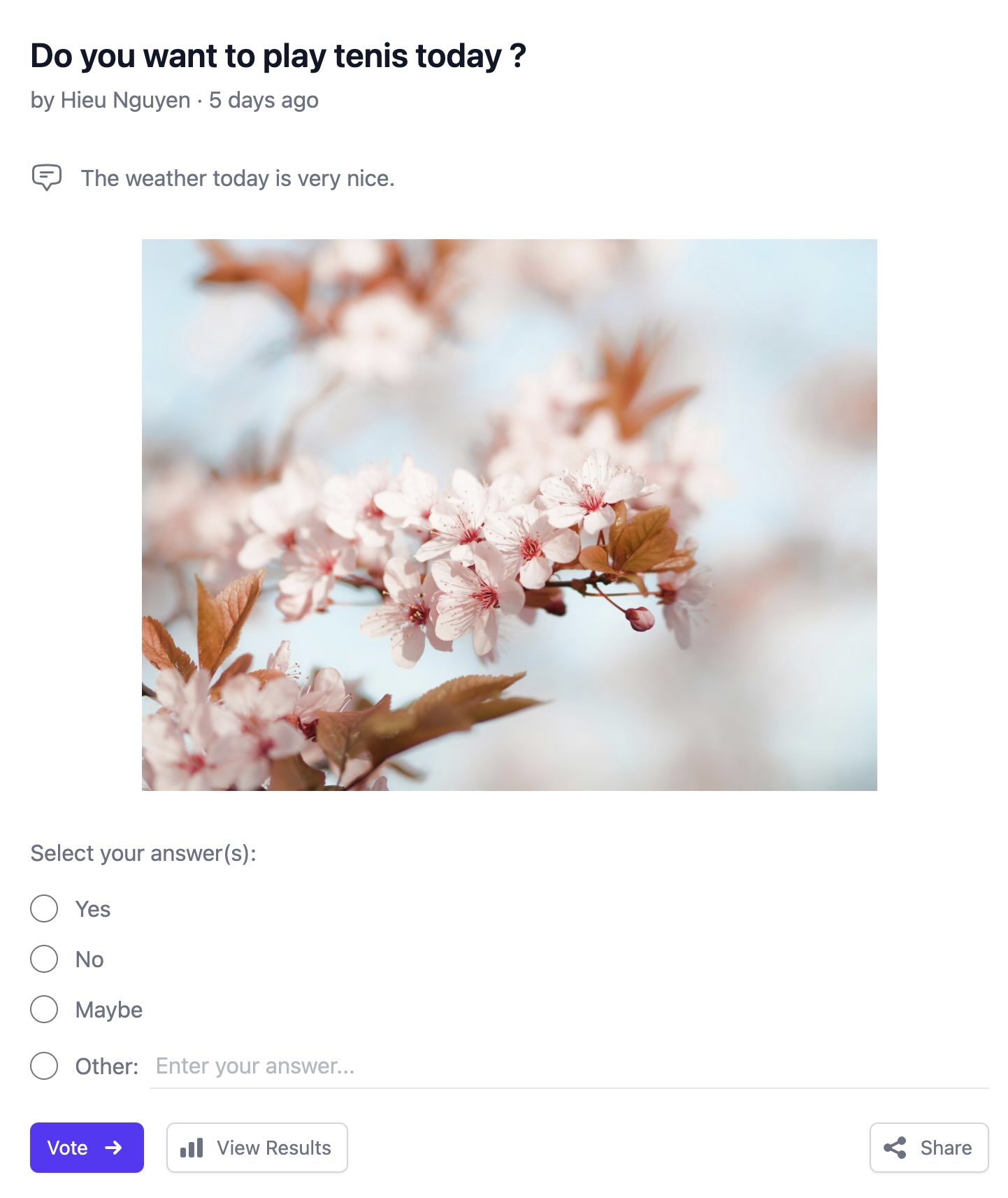Click the Share button
Screen dimensions: 1008x1198
929,1148
